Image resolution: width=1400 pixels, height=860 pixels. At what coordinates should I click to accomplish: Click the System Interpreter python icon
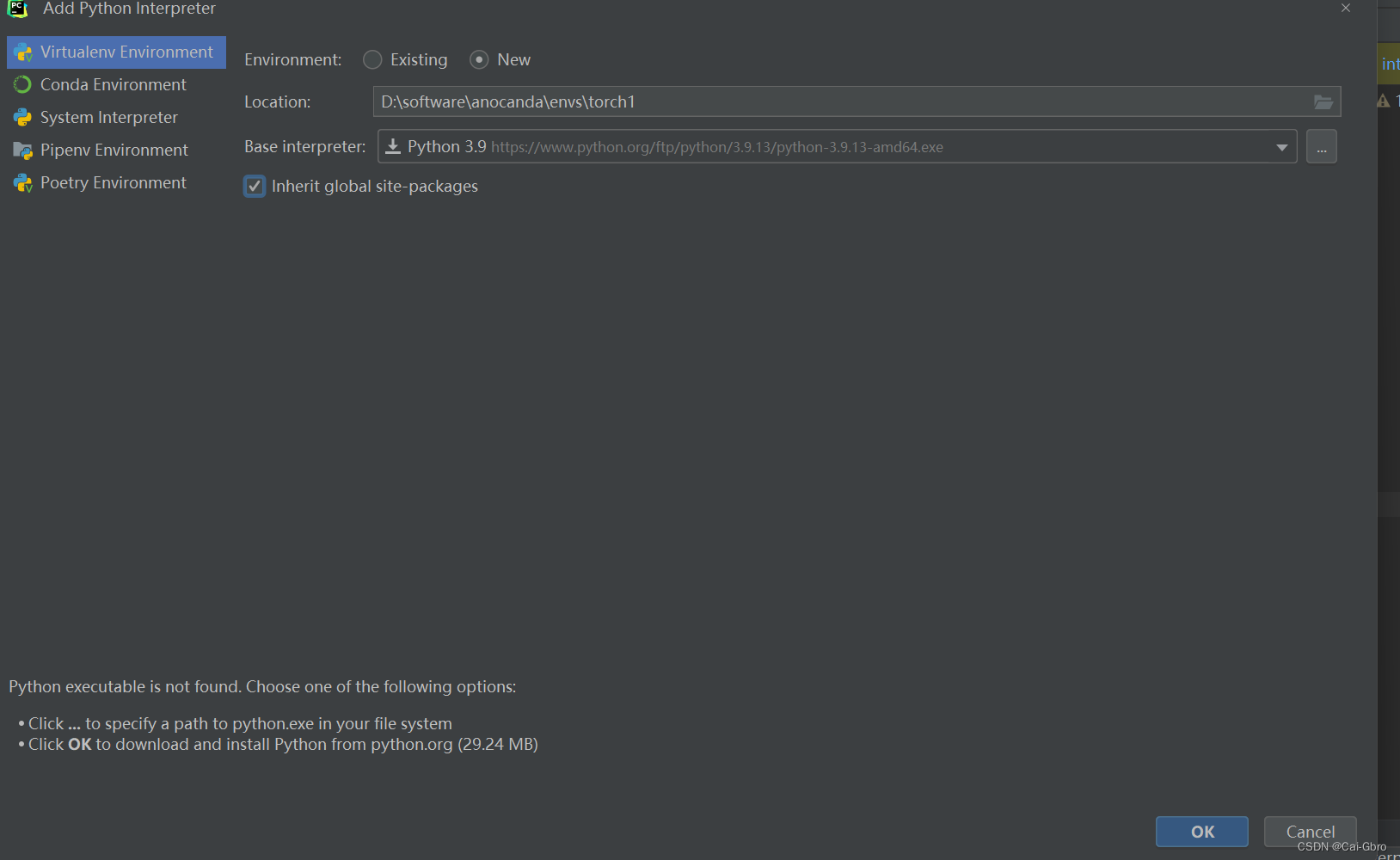(22, 118)
